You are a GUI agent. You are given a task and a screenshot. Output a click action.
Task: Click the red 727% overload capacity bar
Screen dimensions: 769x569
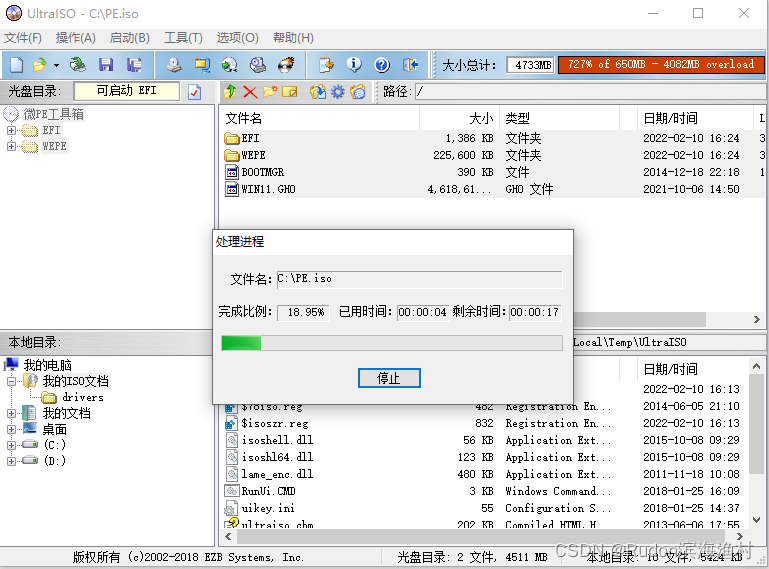(661, 64)
